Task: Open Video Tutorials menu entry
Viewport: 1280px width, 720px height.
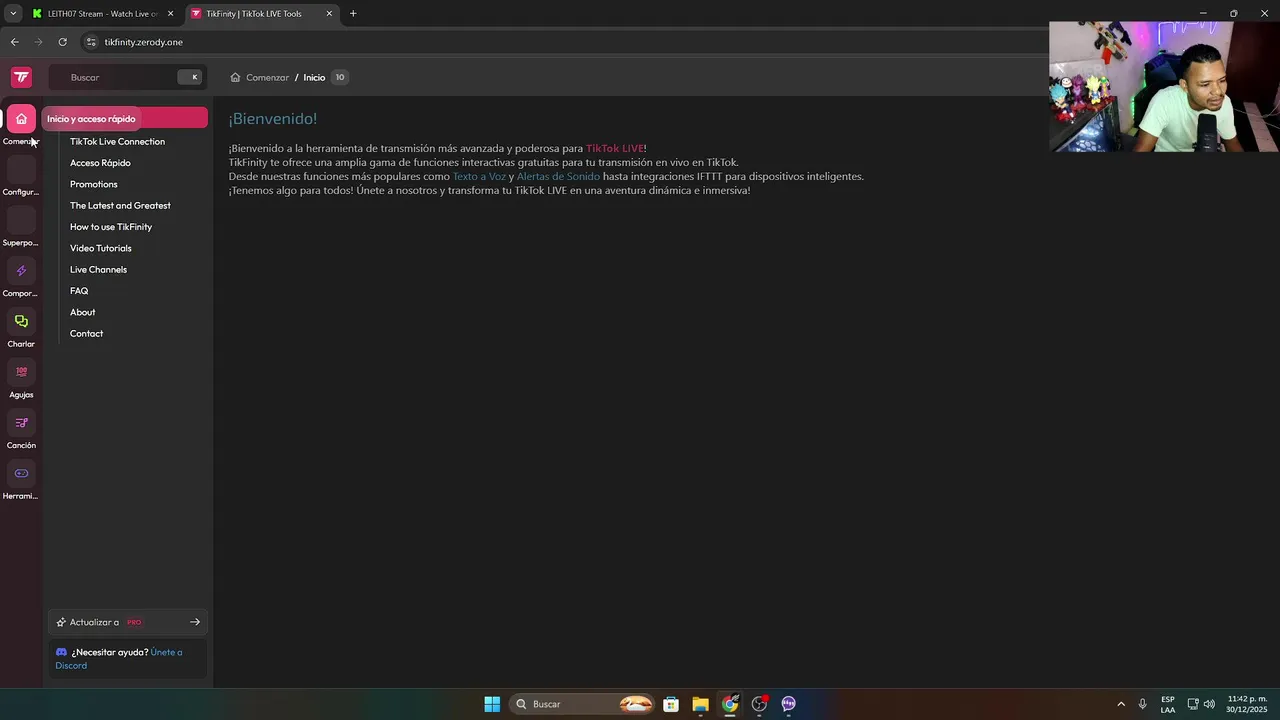Action: tap(101, 248)
